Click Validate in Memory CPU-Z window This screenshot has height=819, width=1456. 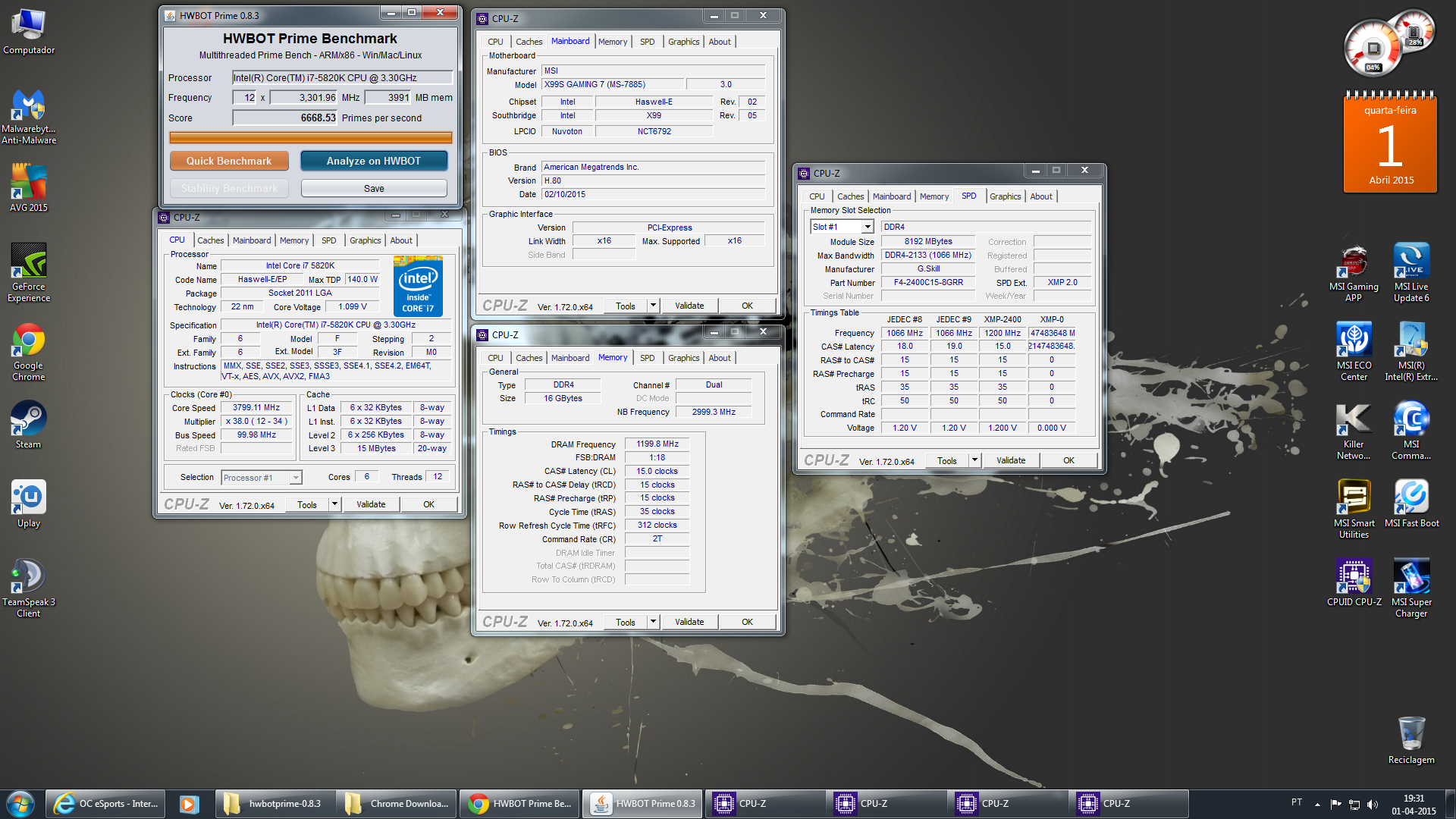click(689, 622)
